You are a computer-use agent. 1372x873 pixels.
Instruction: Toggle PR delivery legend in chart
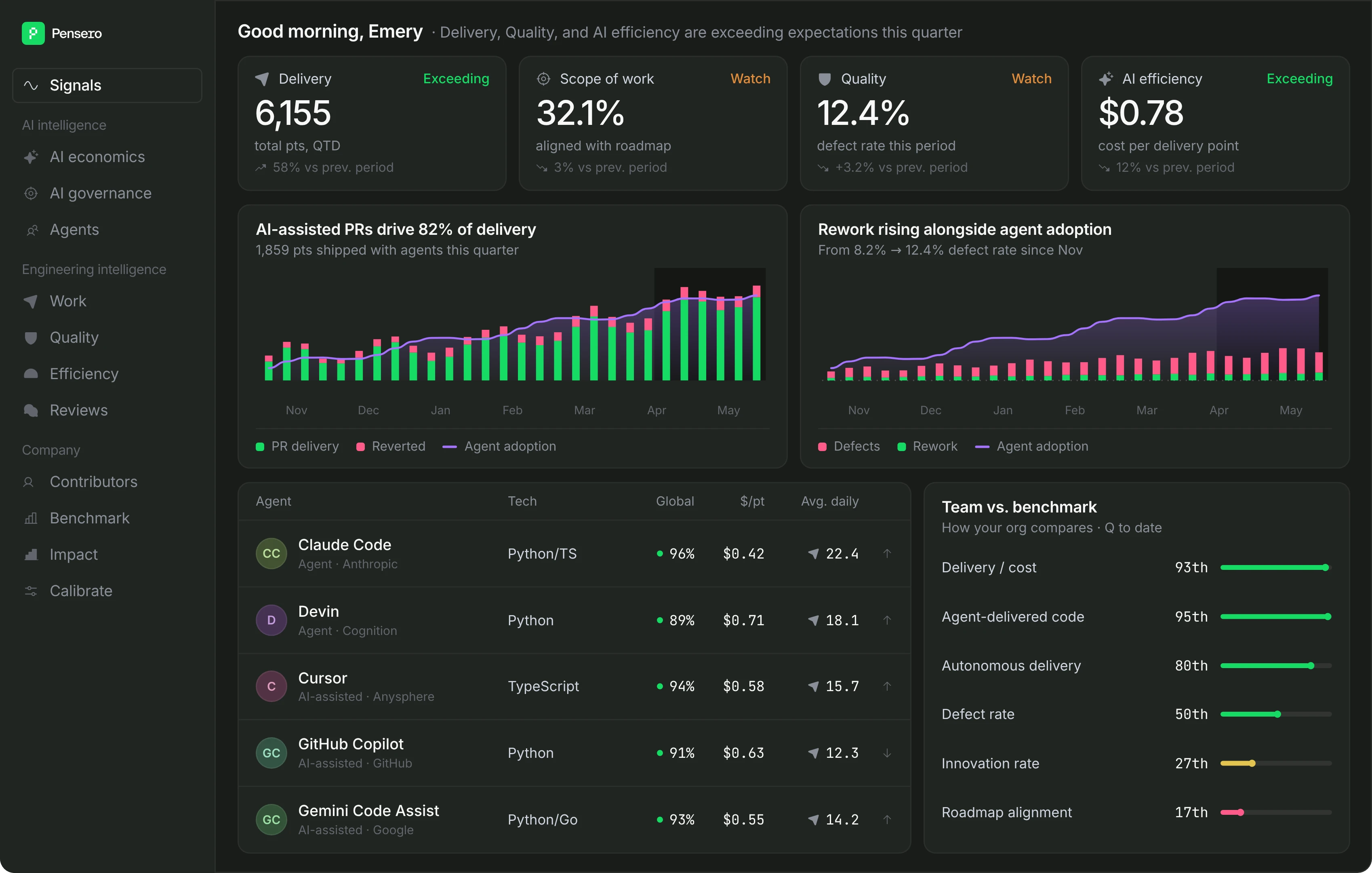tap(297, 446)
